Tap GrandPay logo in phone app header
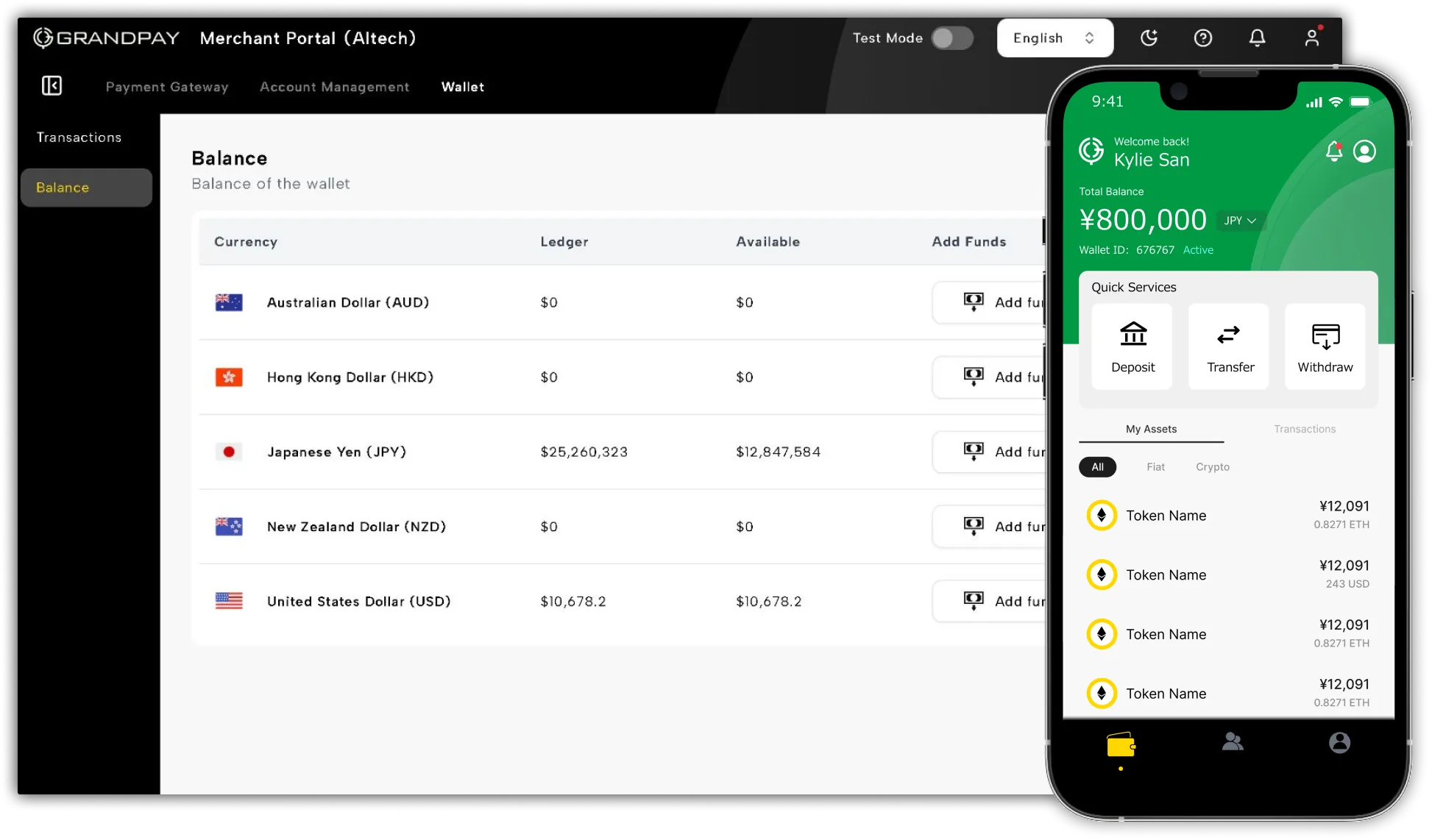 tap(1091, 151)
